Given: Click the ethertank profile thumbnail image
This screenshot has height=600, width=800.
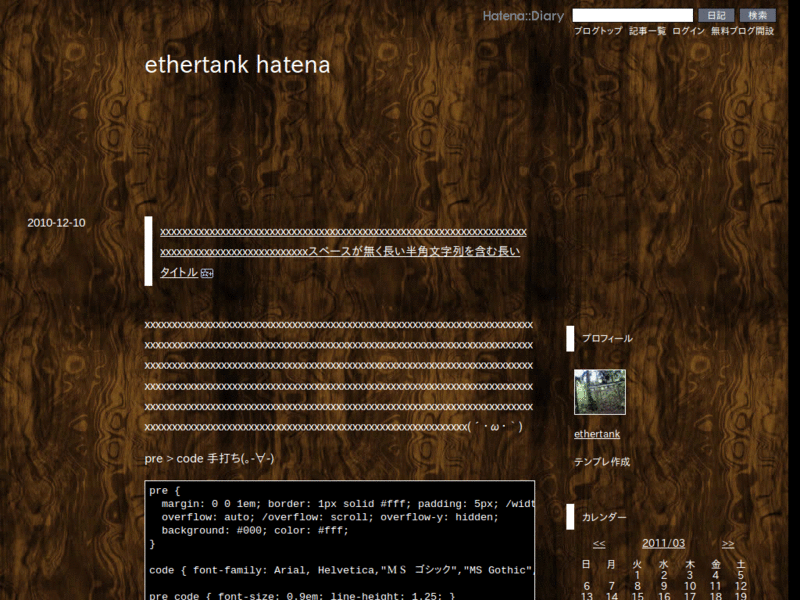Looking at the screenshot, I should 600,392.
